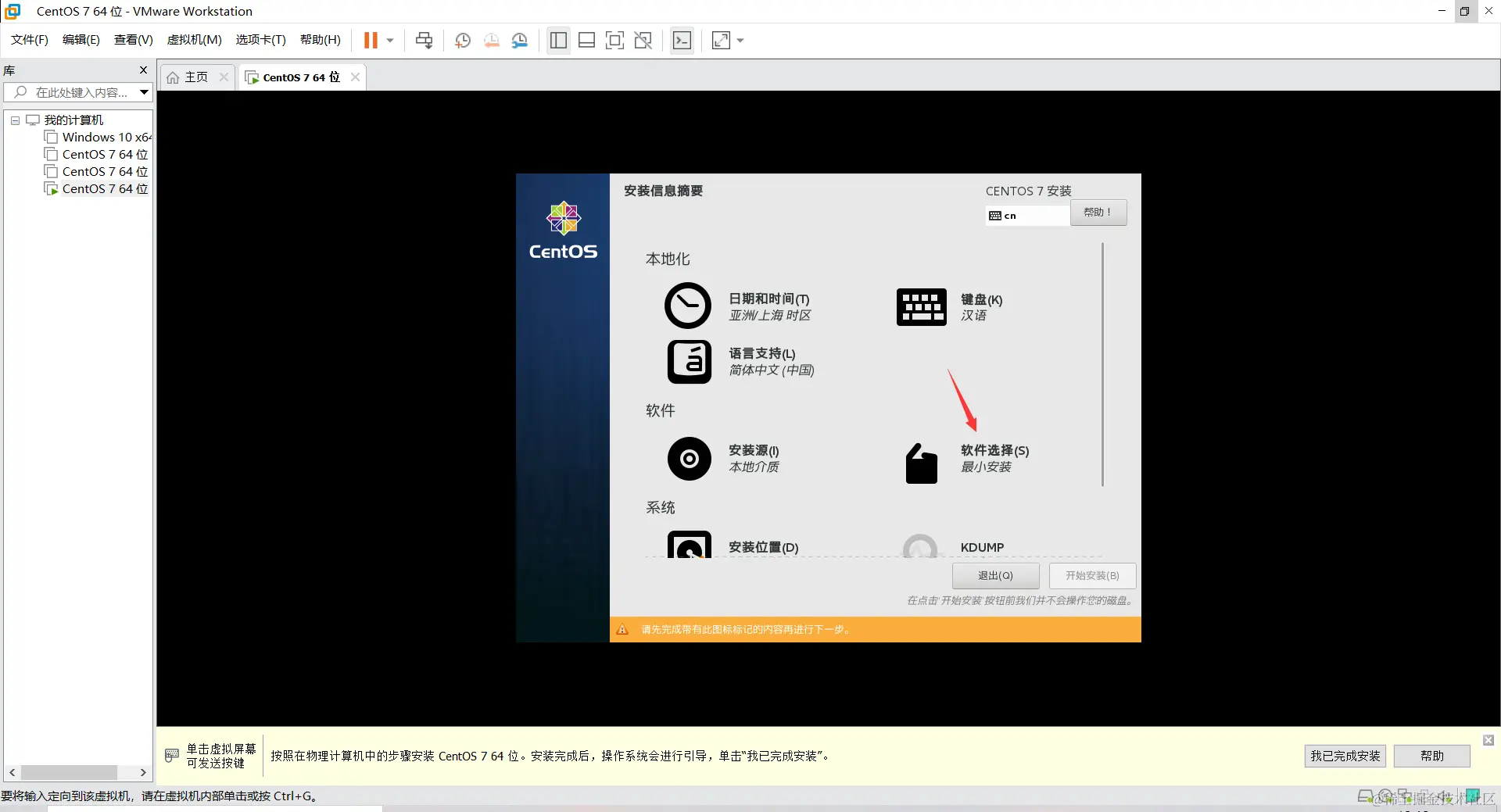The width and height of the screenshot is (1501, 812).
Task: Click the stretch guest display icon
Action: (721, 40)
